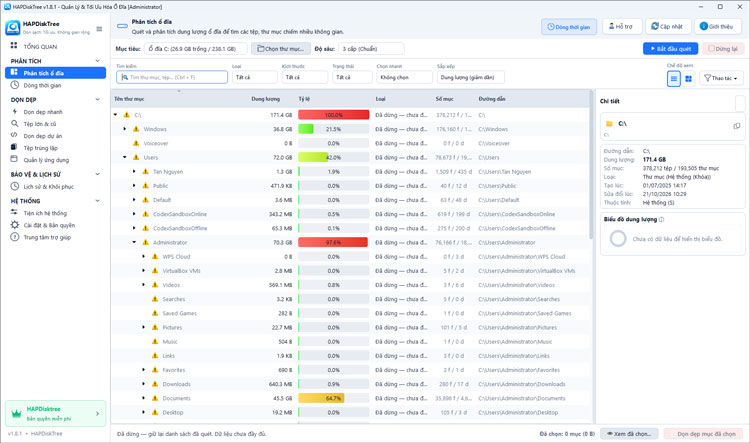Click the 64.7% ratio bar for Documents

[333, 398]
